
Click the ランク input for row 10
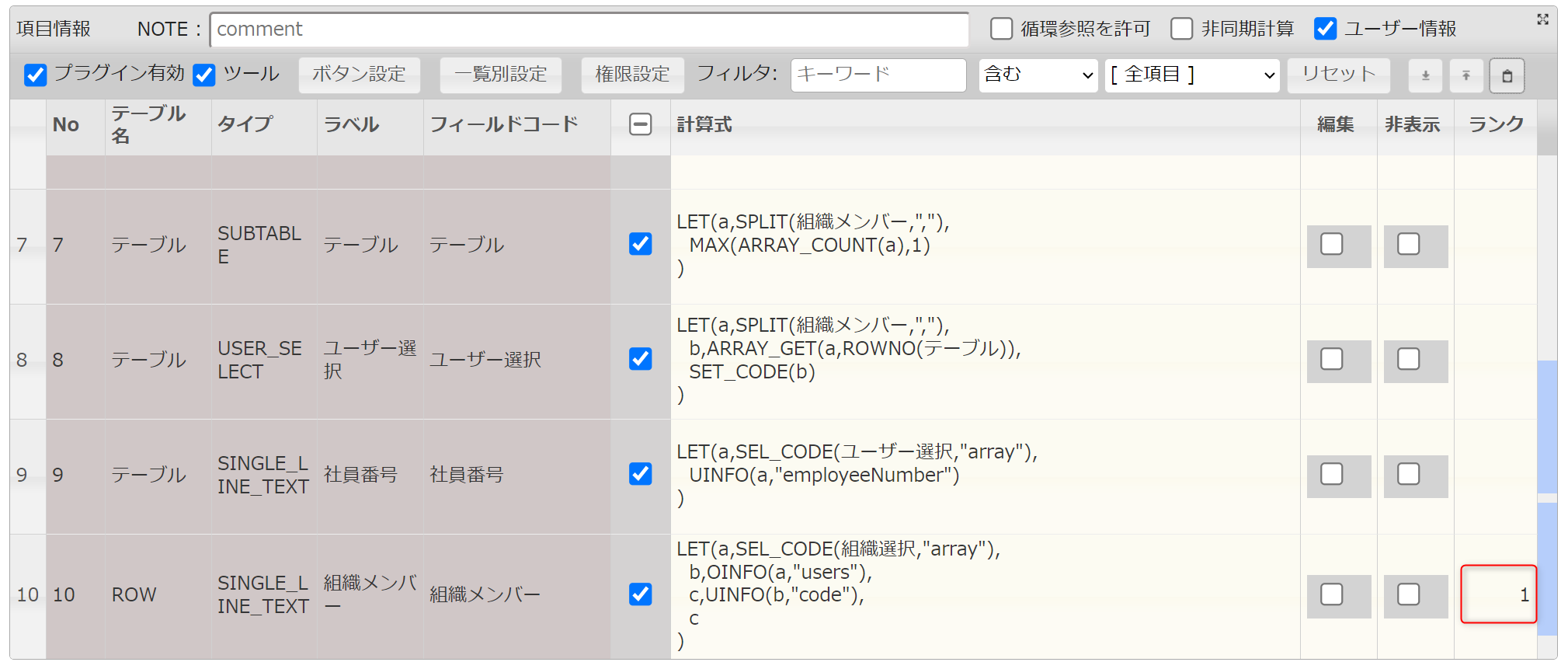pos(1498,594)
